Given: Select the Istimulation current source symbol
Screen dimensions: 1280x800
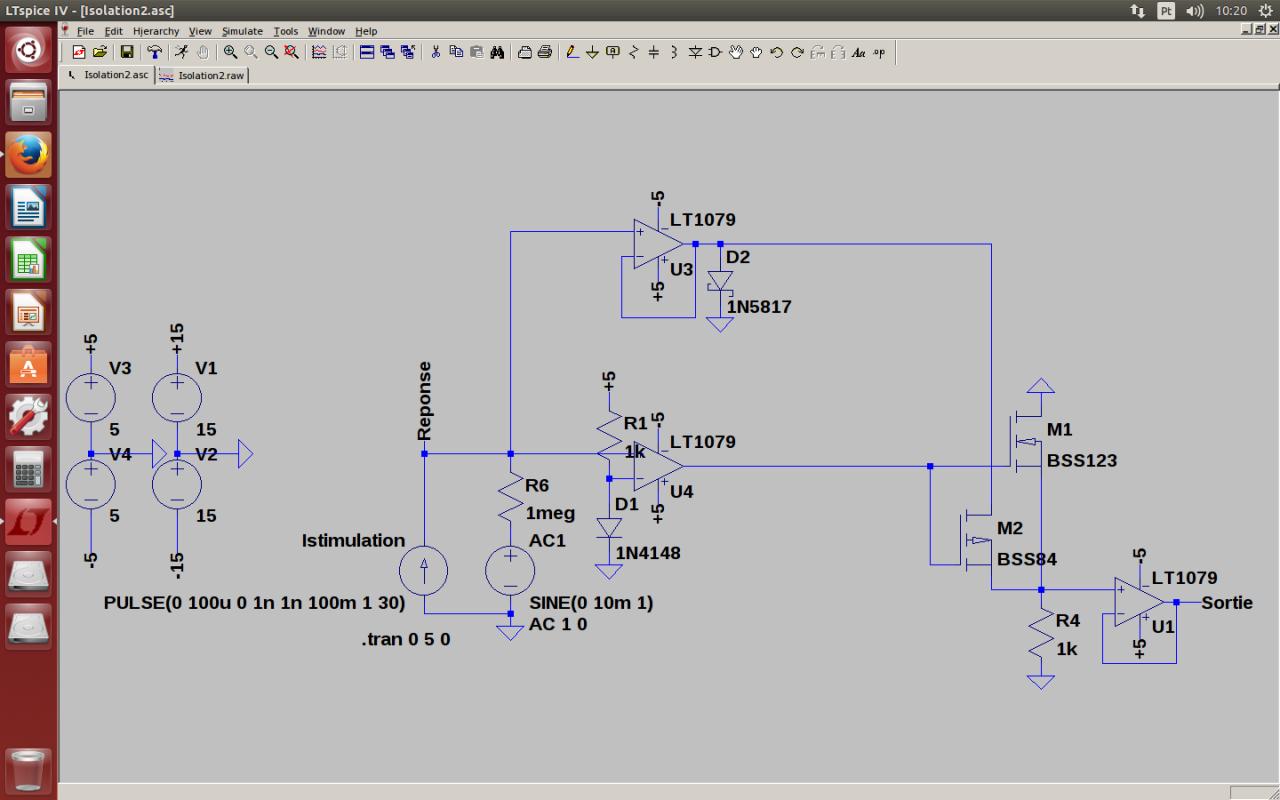Looking at the screenshot, I should [424, 571].
